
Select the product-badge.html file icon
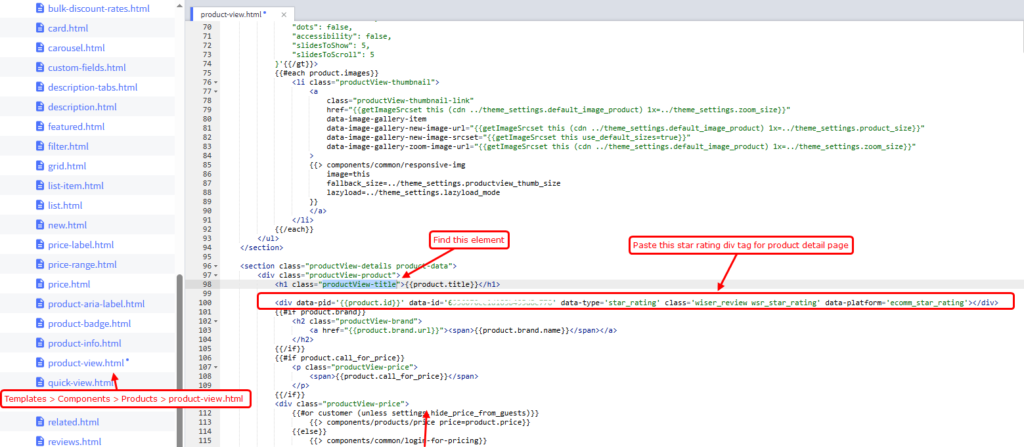[x=39, y=323]
